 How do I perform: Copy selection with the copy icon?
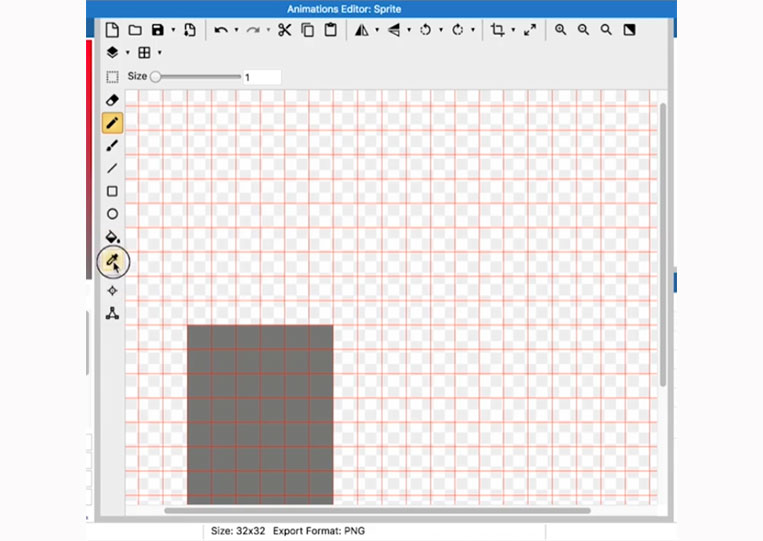308,30
